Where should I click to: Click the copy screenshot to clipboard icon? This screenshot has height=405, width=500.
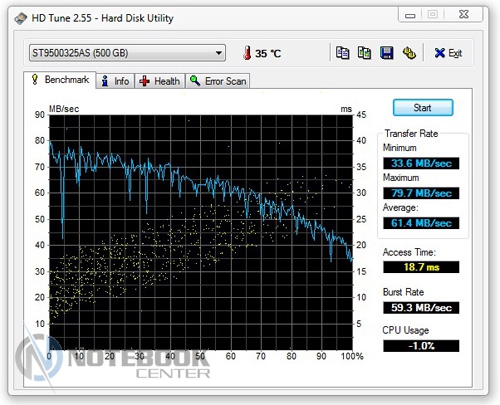tap(364, 53)
